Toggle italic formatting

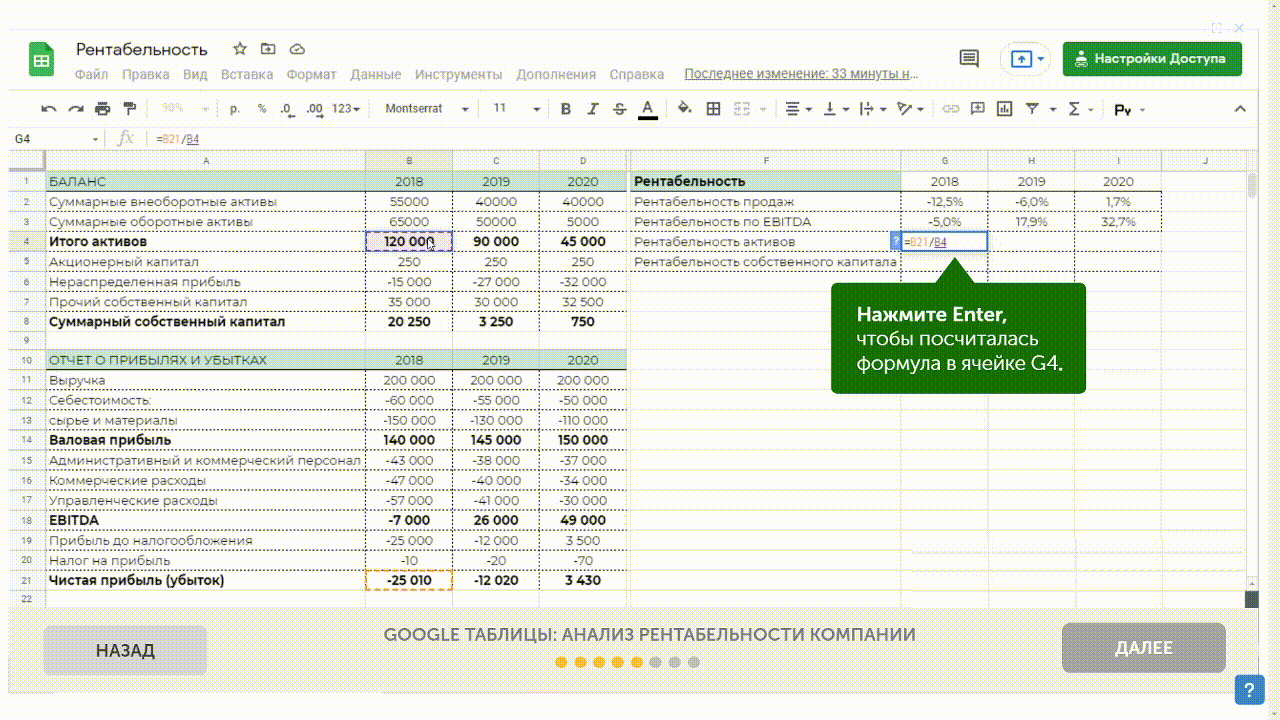(593, 109)
